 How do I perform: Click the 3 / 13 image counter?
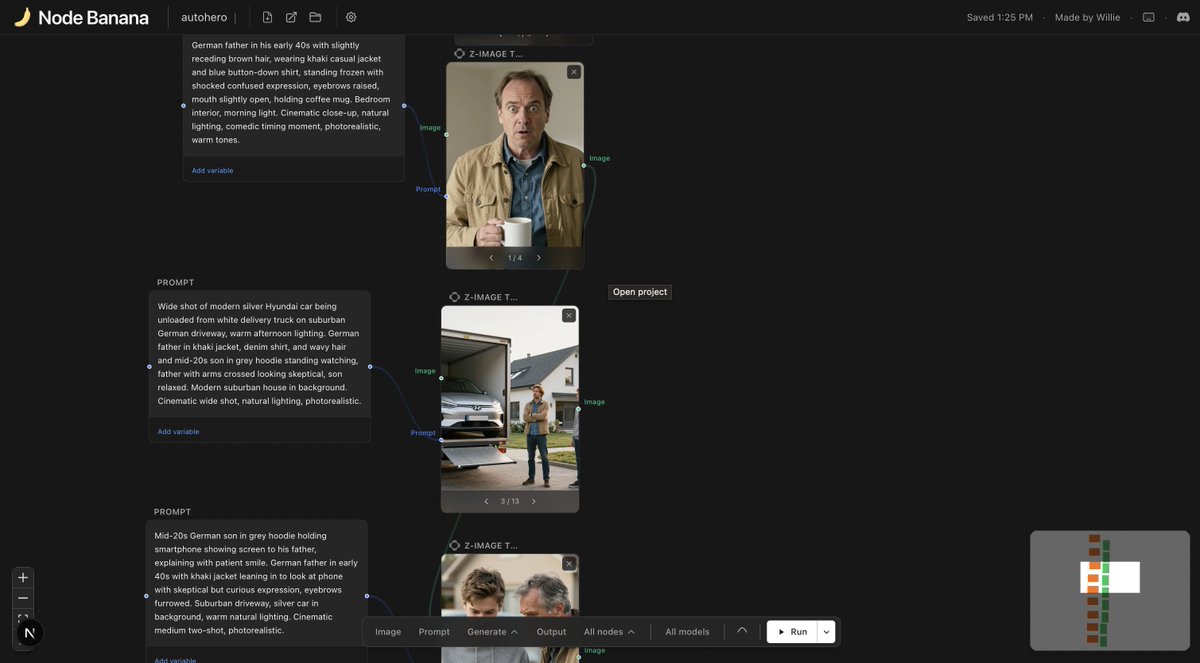tap(510, 501)
